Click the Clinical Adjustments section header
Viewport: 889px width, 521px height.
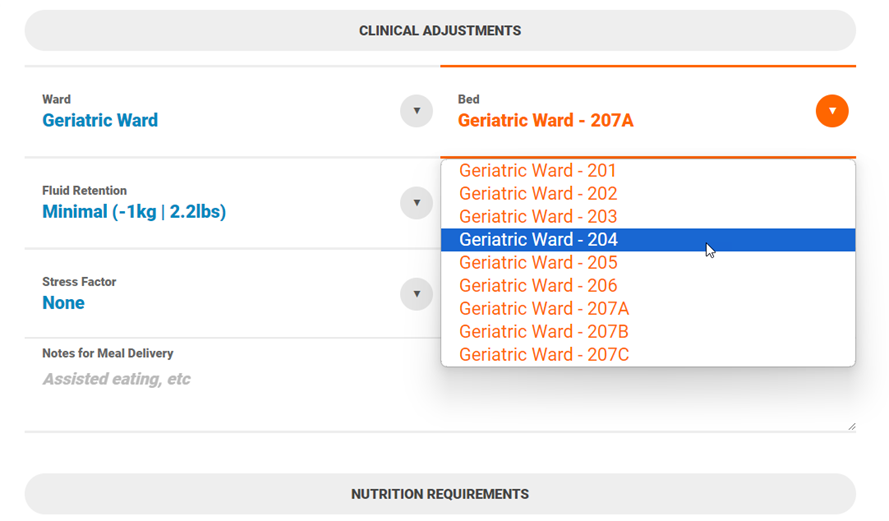pos(440,31)
